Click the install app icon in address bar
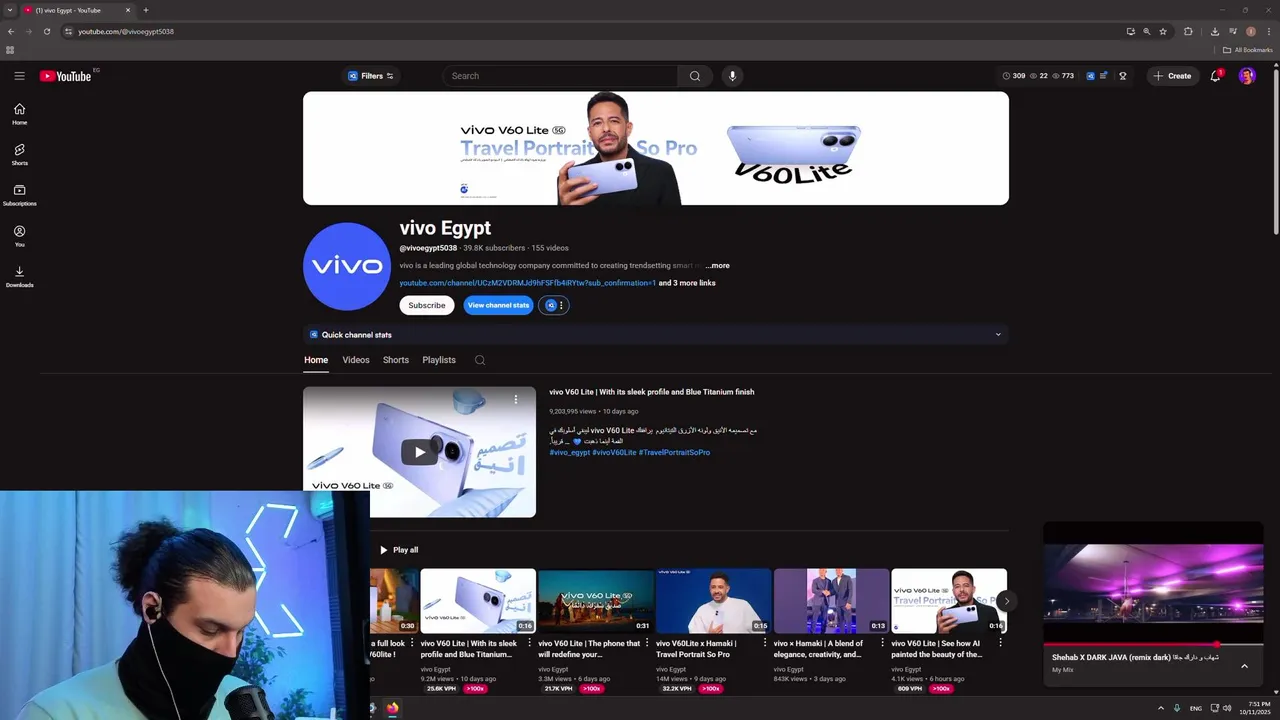 (1131, 31)
